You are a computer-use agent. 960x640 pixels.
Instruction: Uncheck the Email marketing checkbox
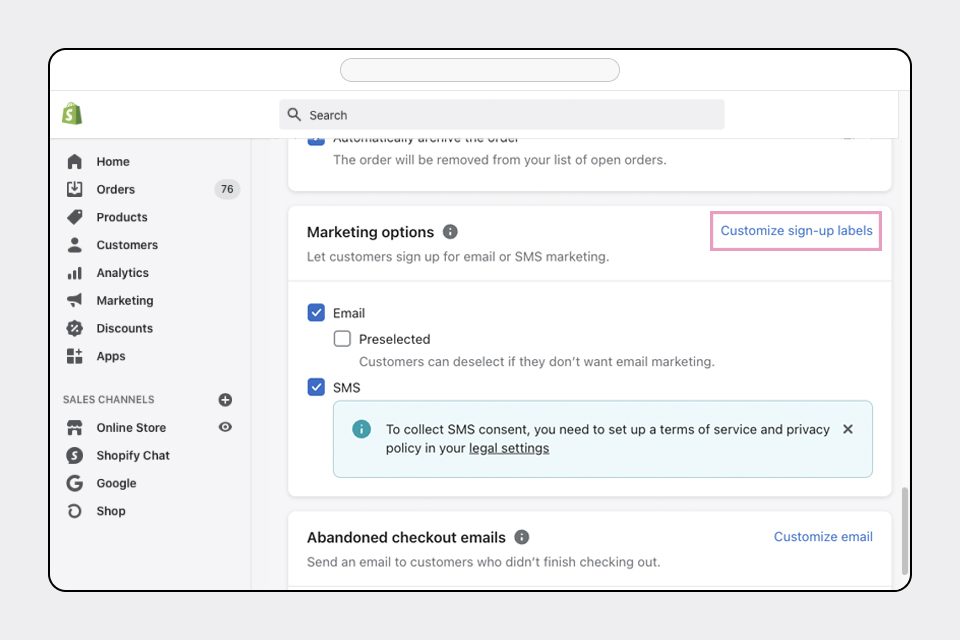click(316, 313)
